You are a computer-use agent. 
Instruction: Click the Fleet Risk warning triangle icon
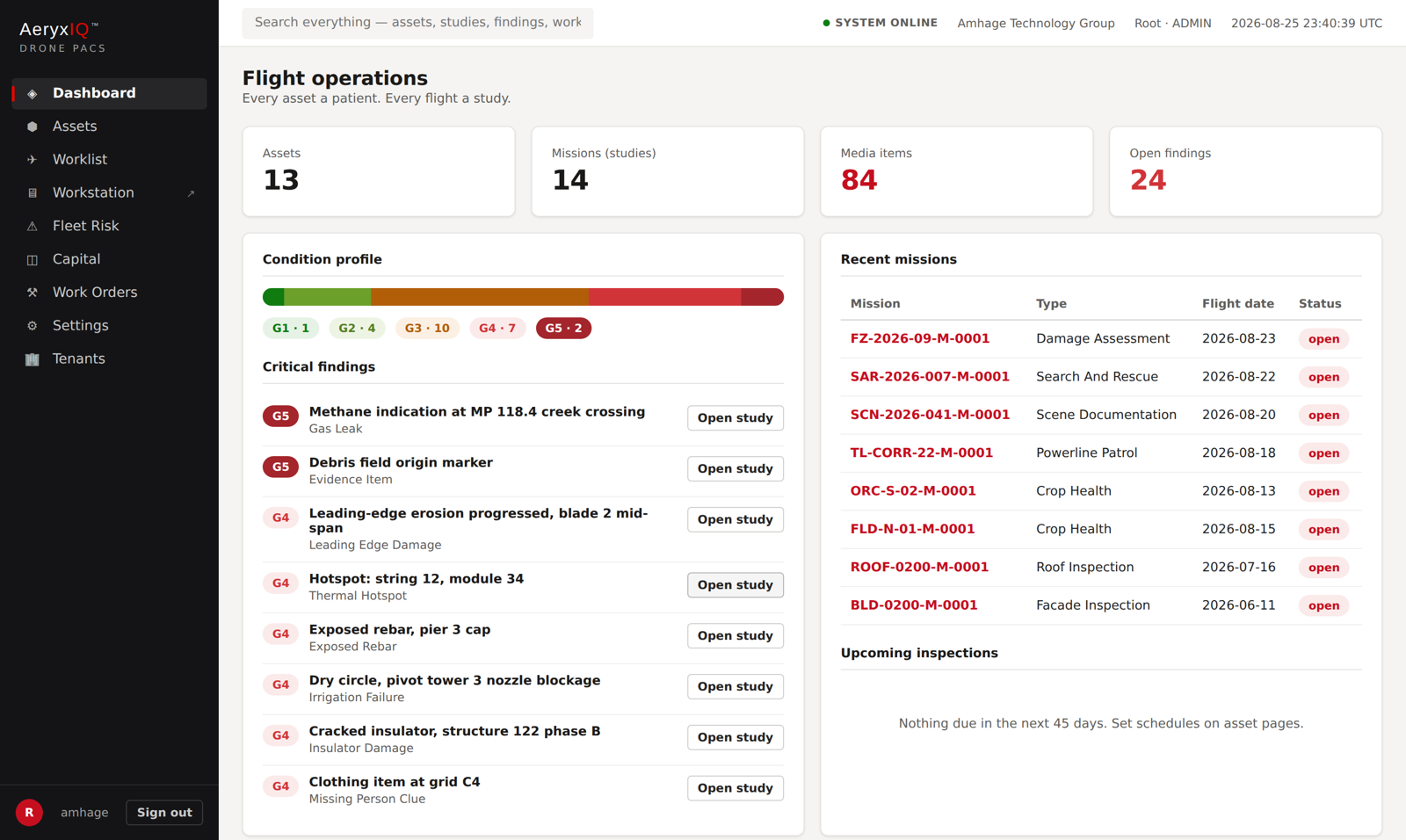pyautogui.click(x=33, y=227)
